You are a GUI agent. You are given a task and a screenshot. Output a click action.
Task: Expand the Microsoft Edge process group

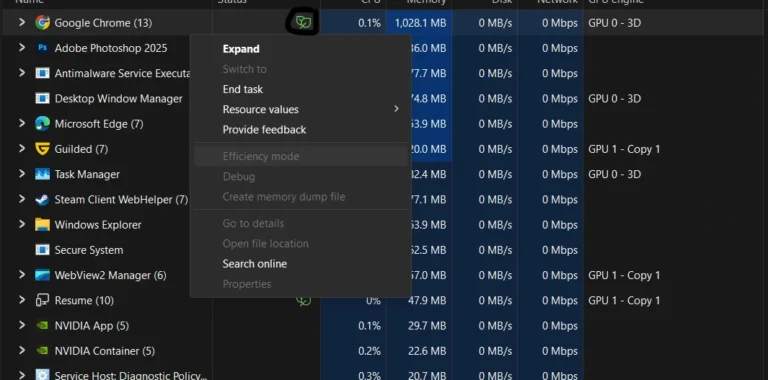click(22, 124)
